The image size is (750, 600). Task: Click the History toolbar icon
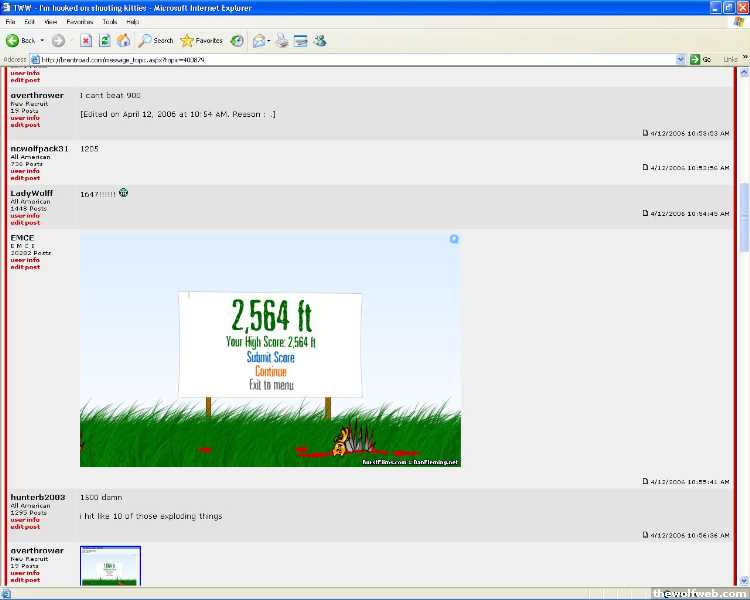(237, 41)
